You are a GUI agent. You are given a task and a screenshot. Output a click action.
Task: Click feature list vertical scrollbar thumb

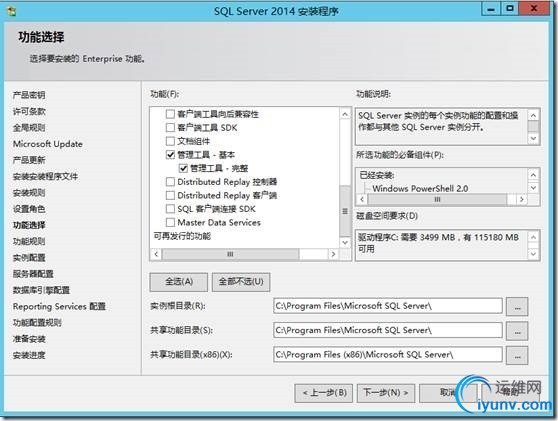coord(345,211)
